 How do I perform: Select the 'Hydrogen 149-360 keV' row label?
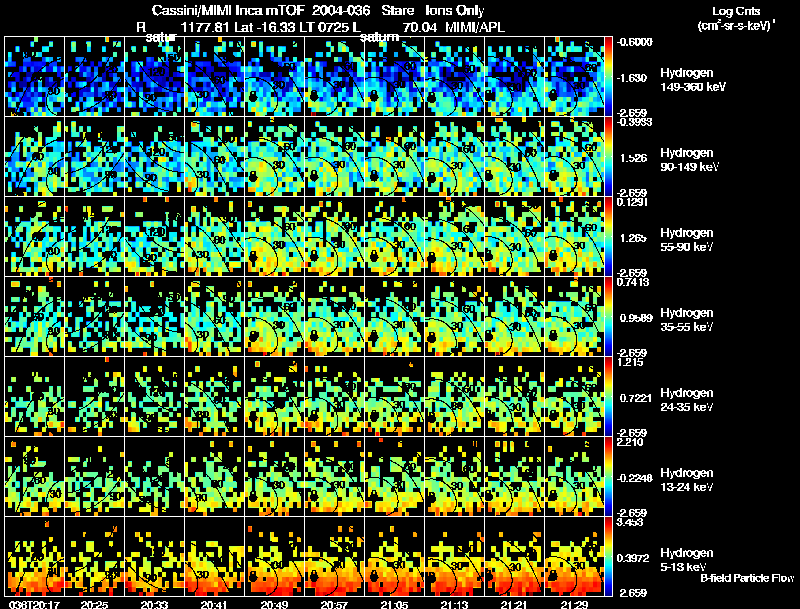693,80
